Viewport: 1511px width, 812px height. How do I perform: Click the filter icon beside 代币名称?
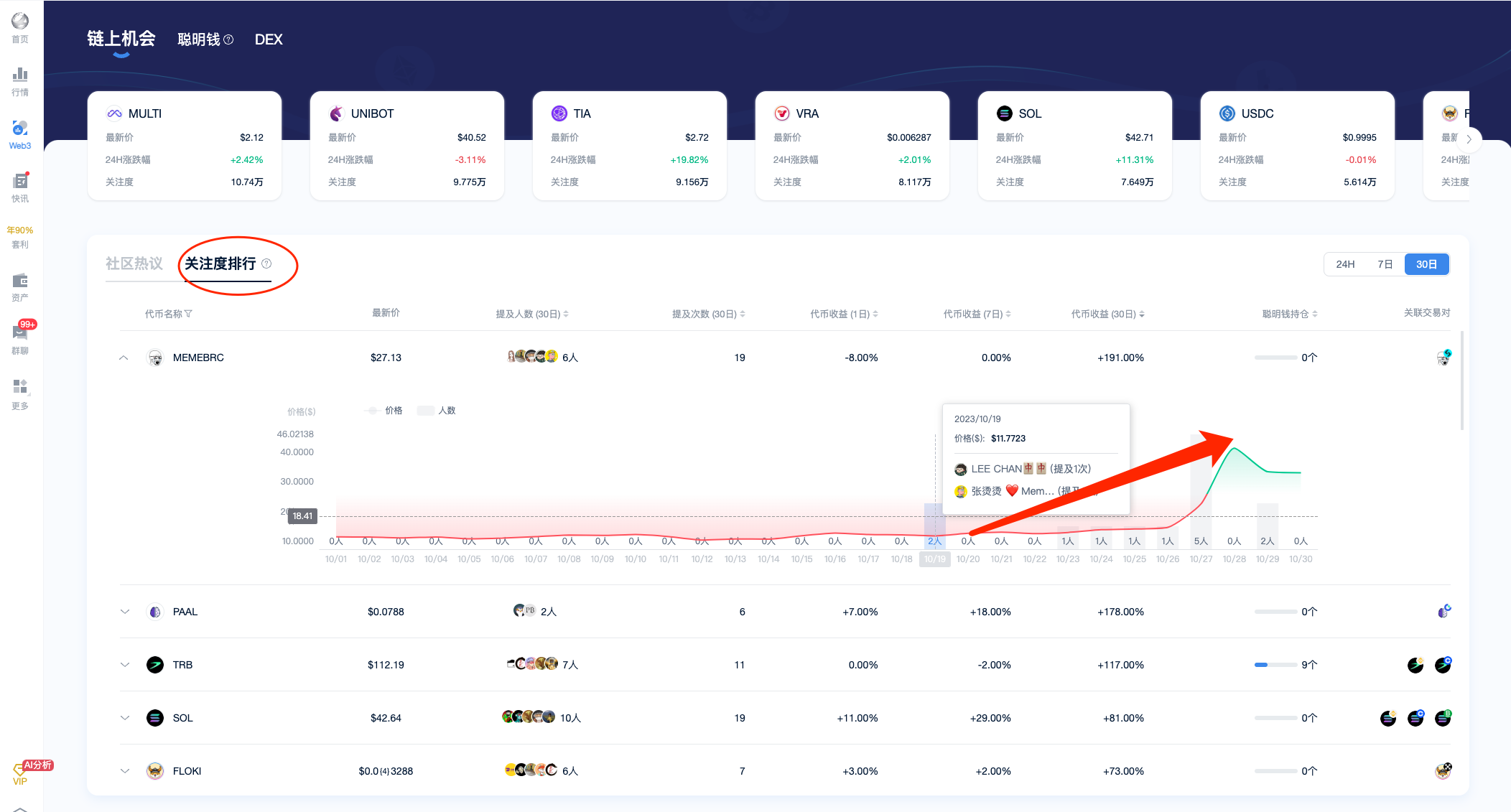click(188, 314)
